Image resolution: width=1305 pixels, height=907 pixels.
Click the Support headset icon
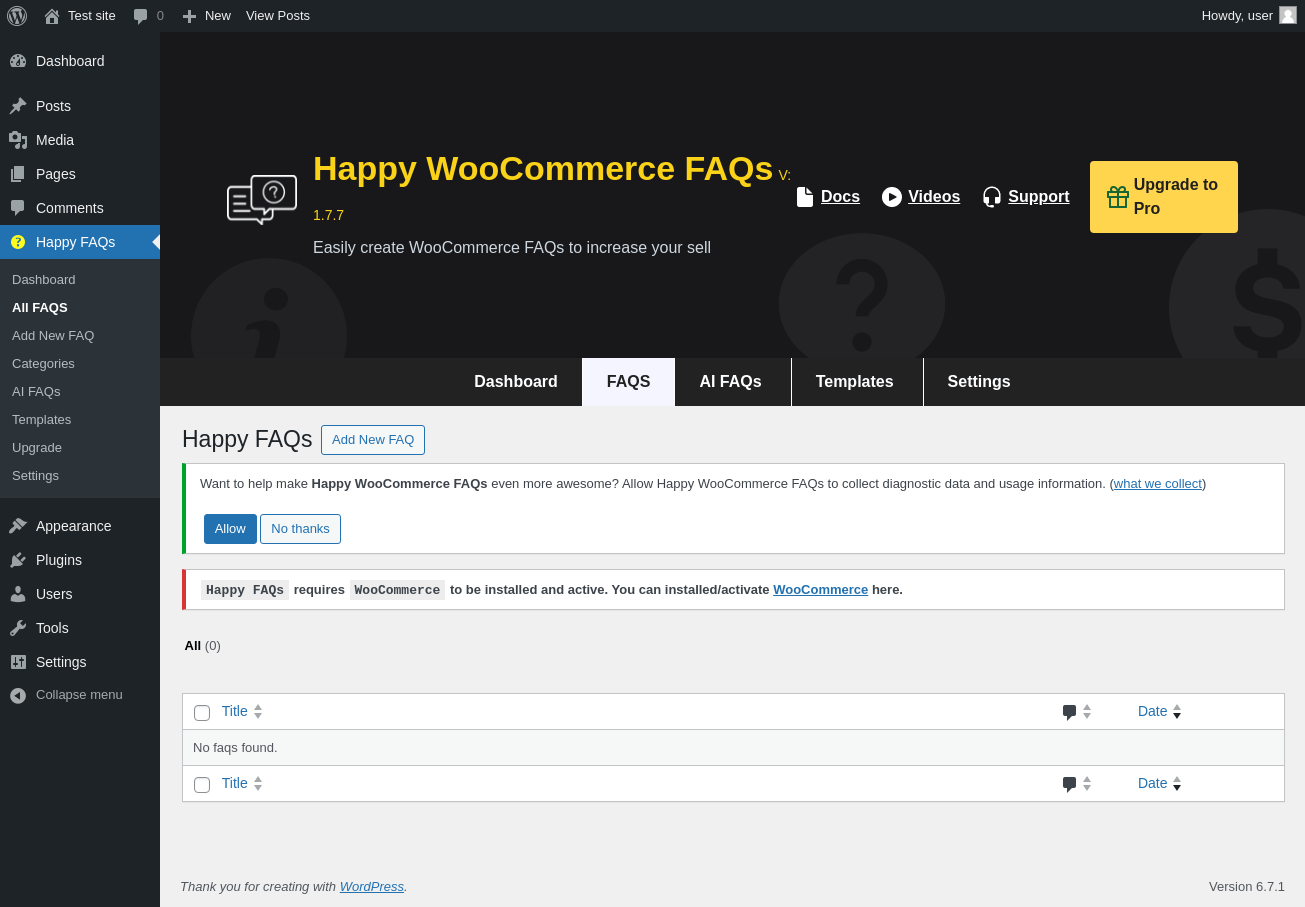pyautogui.click(x=992, y=197)
